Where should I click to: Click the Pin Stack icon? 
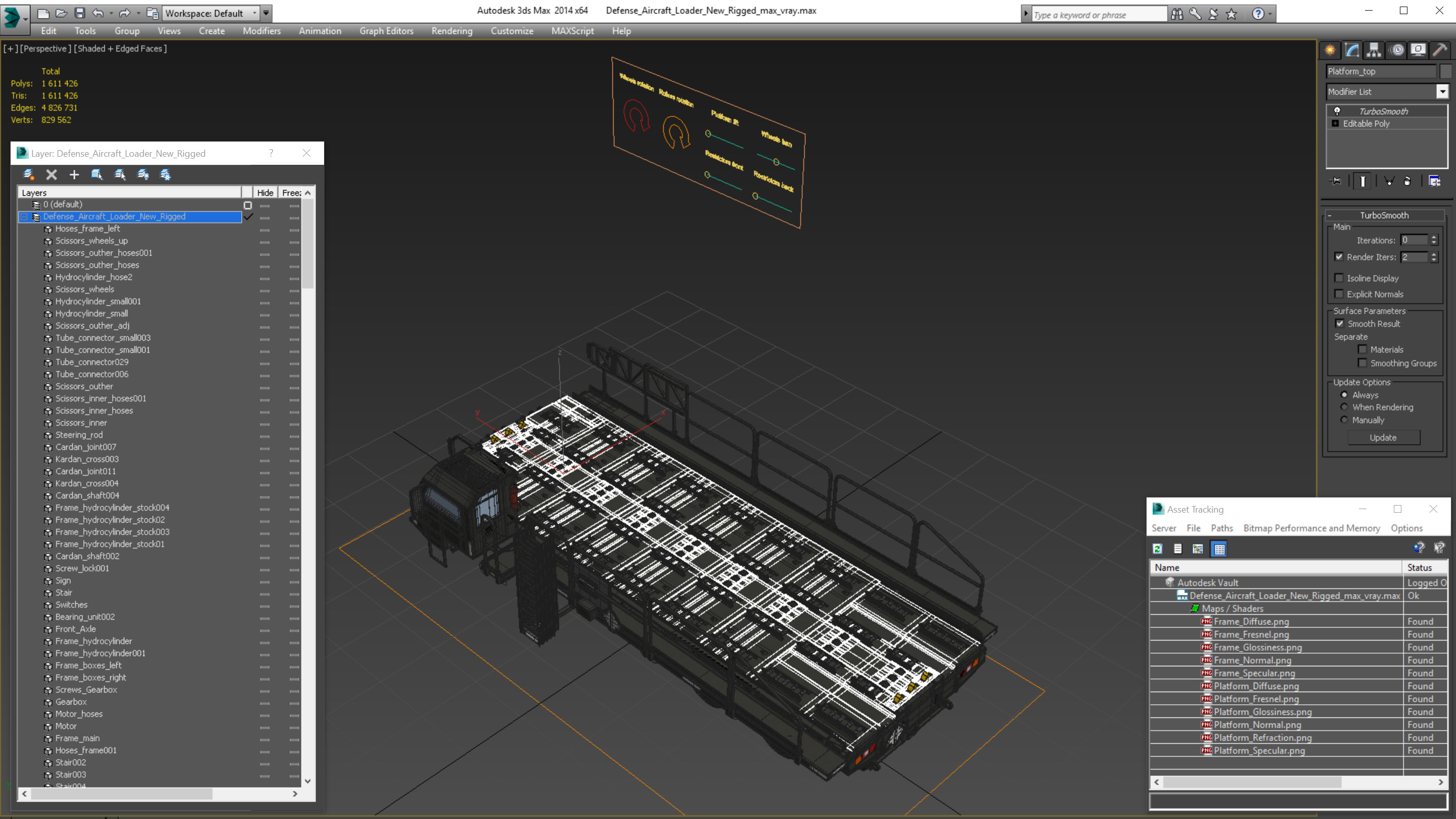pos(1336,181)
